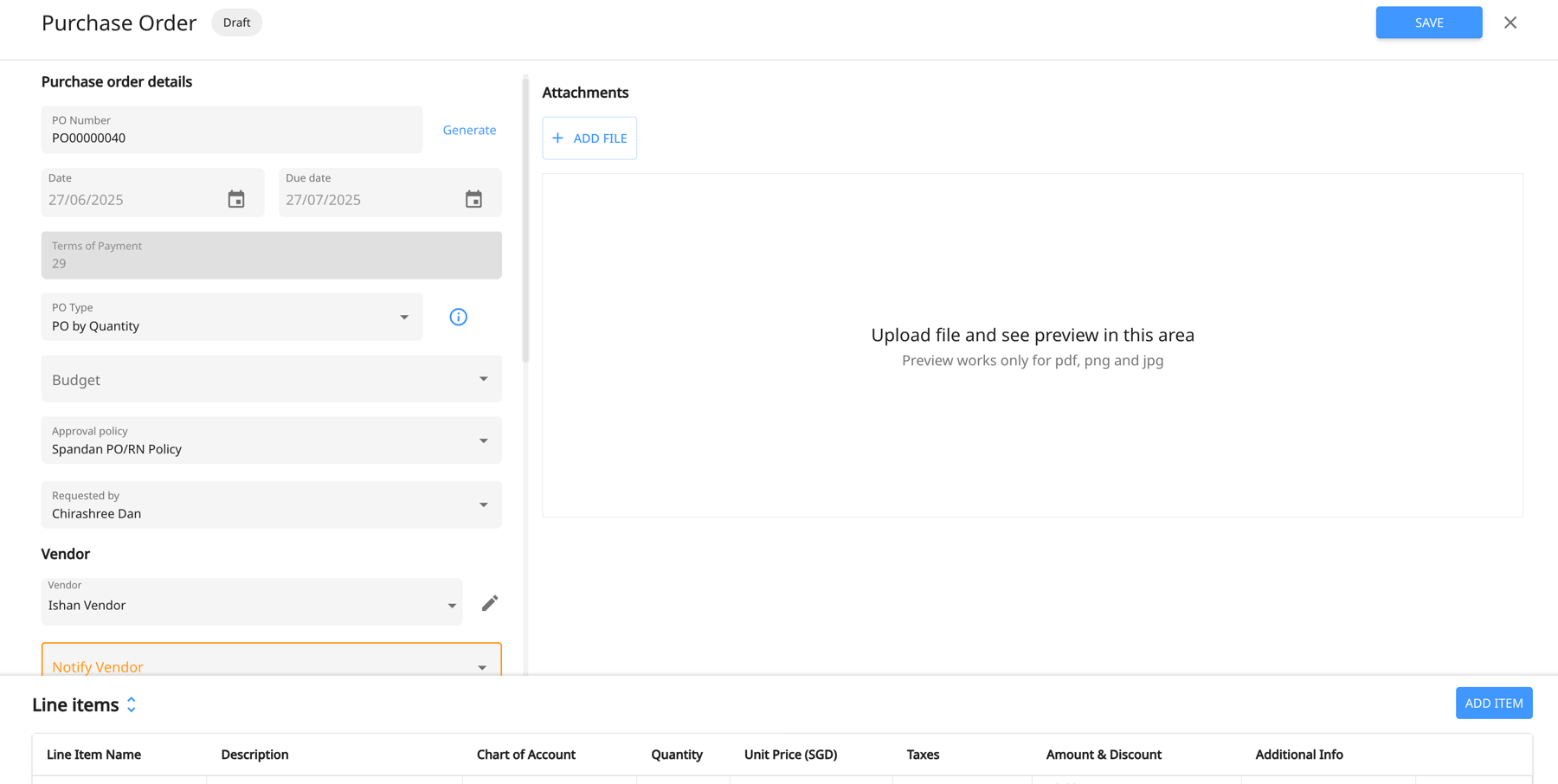Open the Notify Vendor dropdown

pyautogui.click(x=482, y=666)
